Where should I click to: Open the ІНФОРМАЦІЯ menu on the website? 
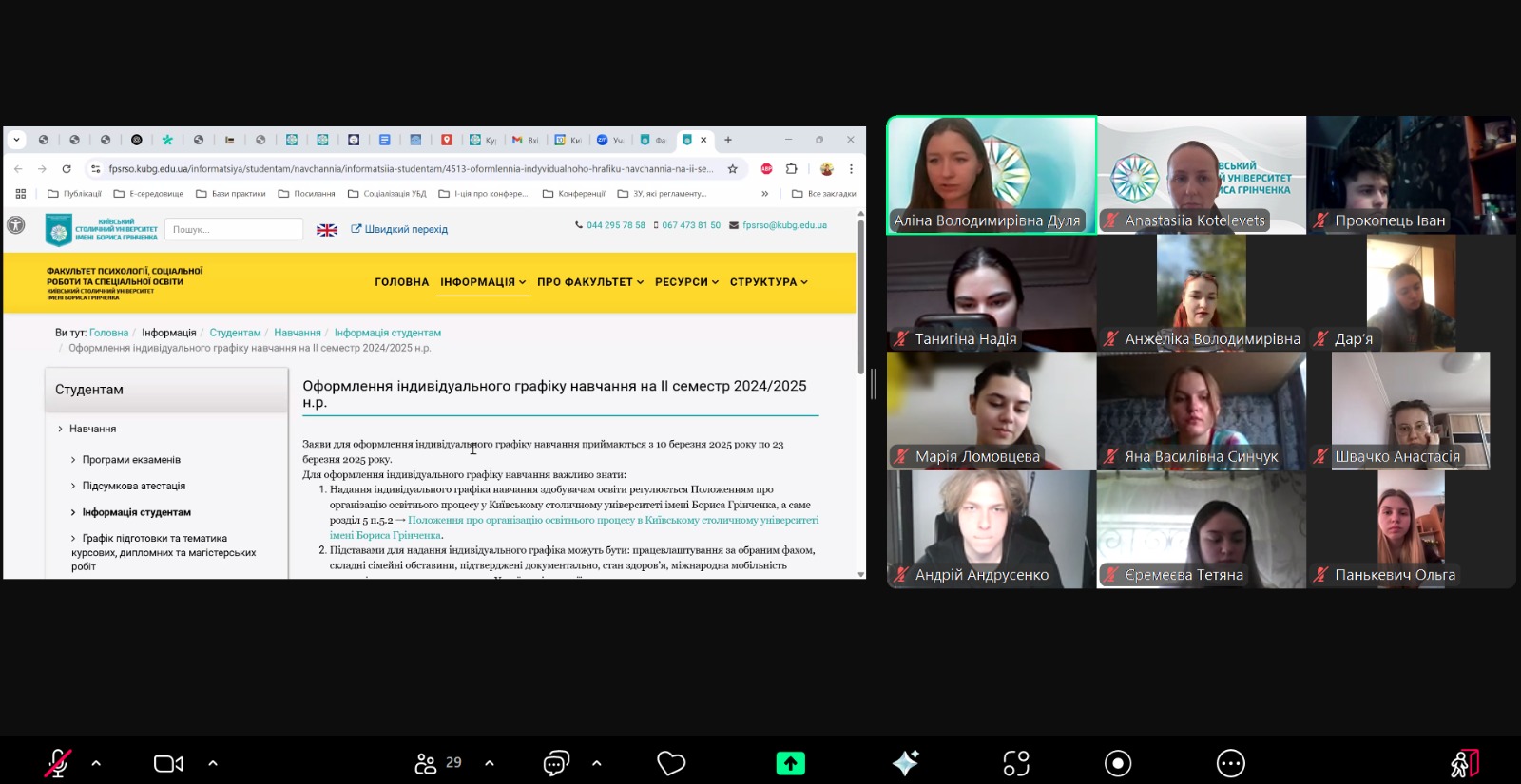482,282
